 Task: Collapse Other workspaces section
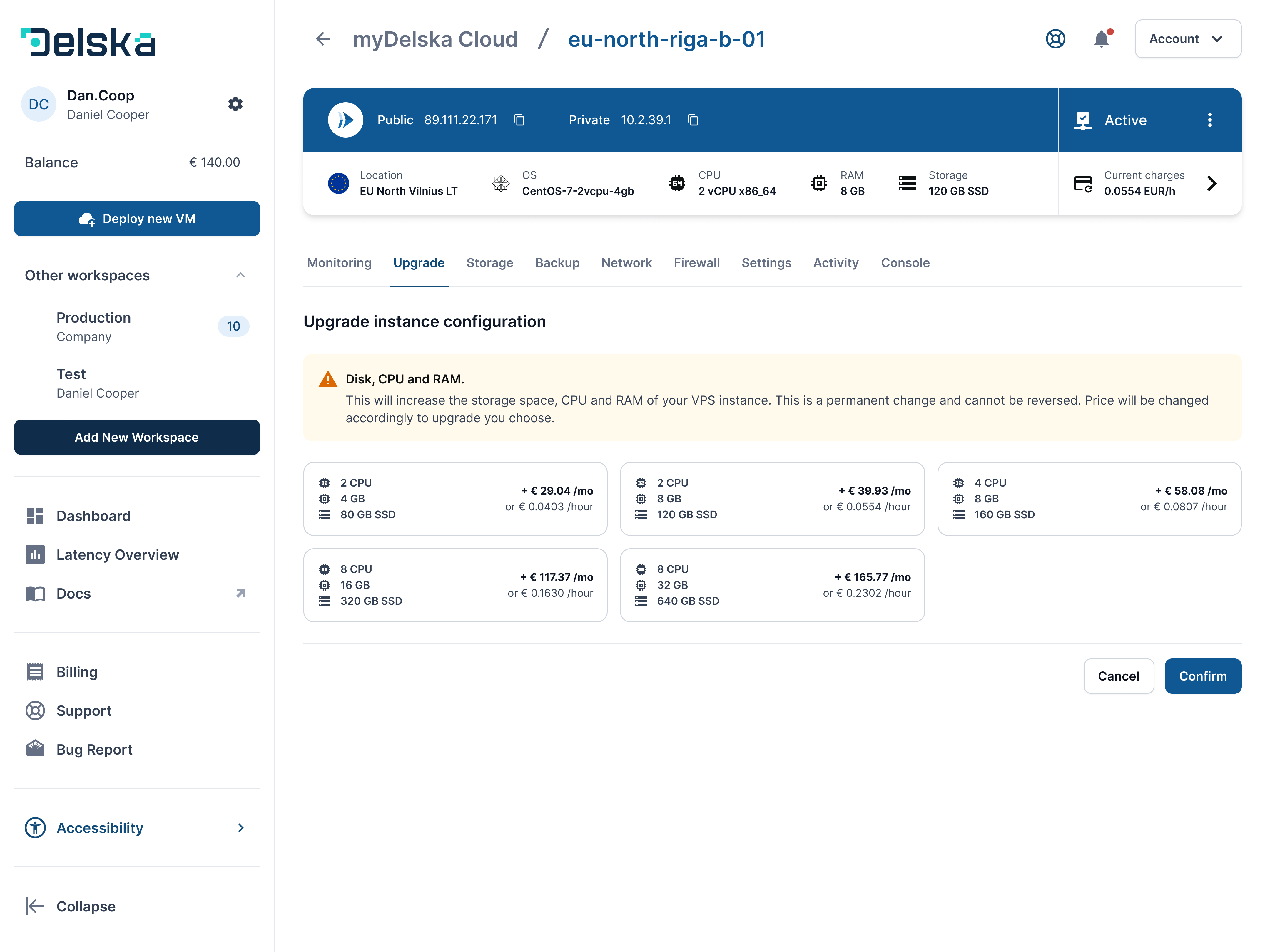(240, 275)
